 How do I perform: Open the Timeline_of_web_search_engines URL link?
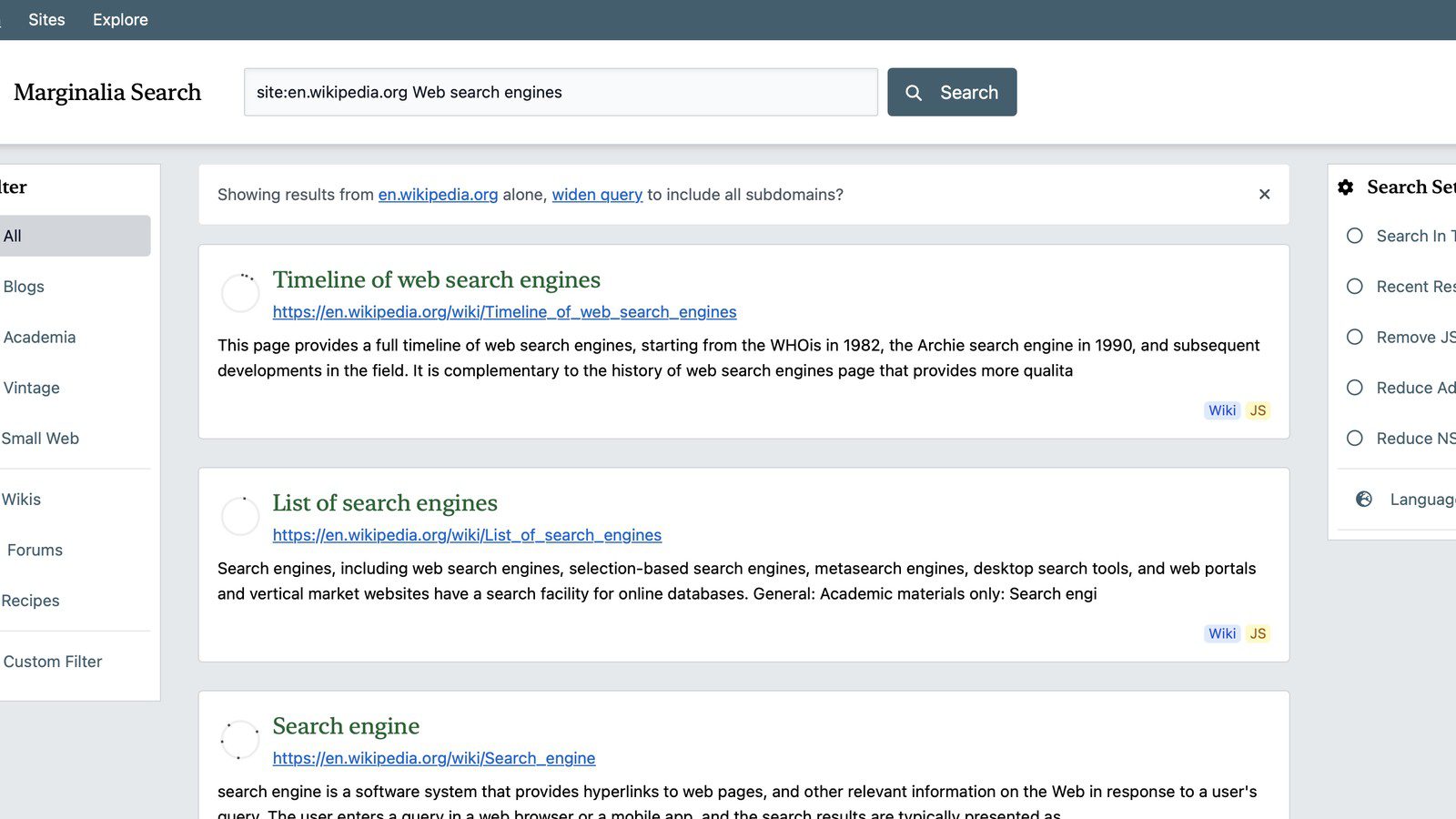point(504,312)
